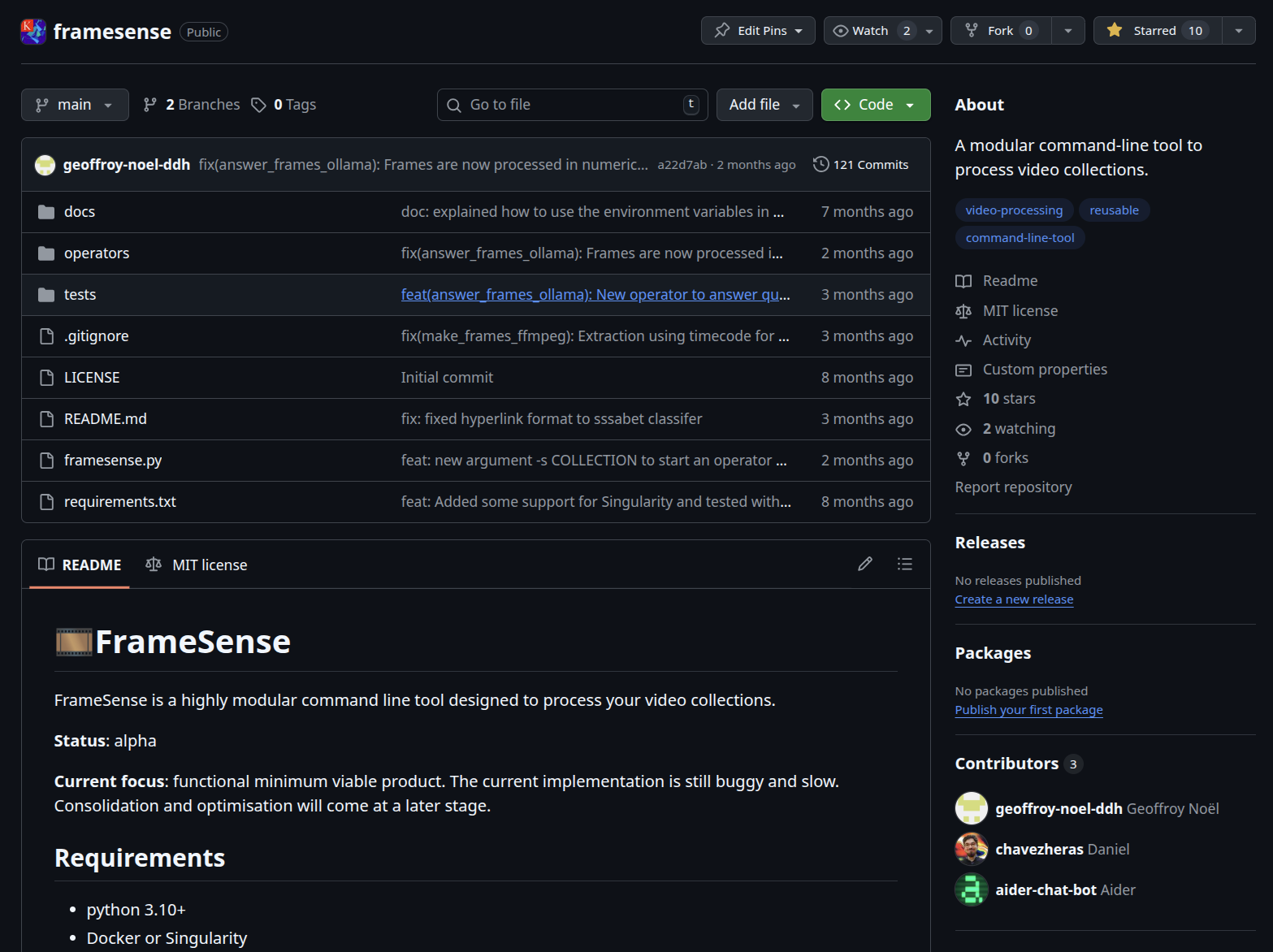This screenshot has height=952, width=1273.
Task: Click the tags icon showing 0 Tags
Action: (x=259, y=105)
